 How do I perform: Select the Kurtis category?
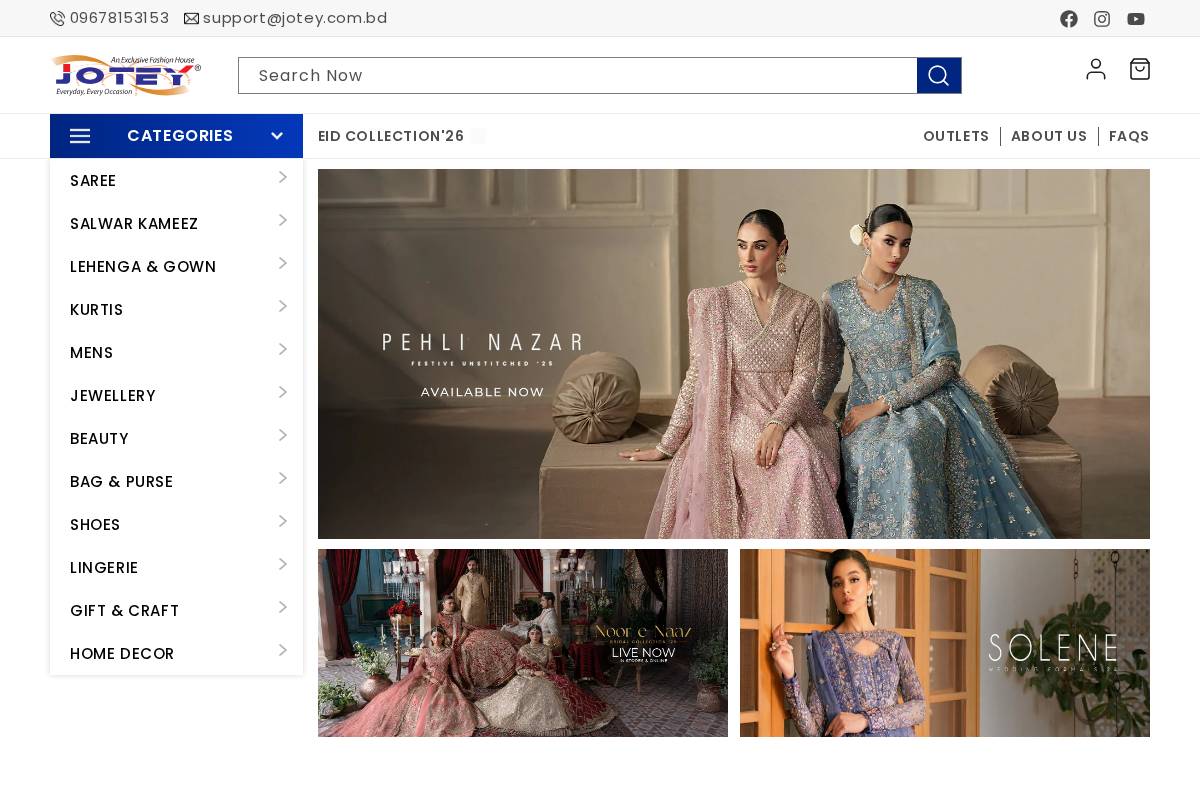tap(97, 310)
